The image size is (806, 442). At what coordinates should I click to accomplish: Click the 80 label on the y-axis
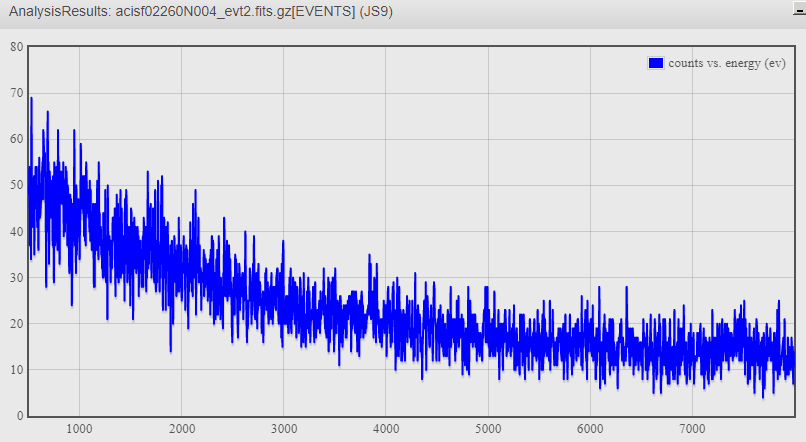[x=16, y=47]
